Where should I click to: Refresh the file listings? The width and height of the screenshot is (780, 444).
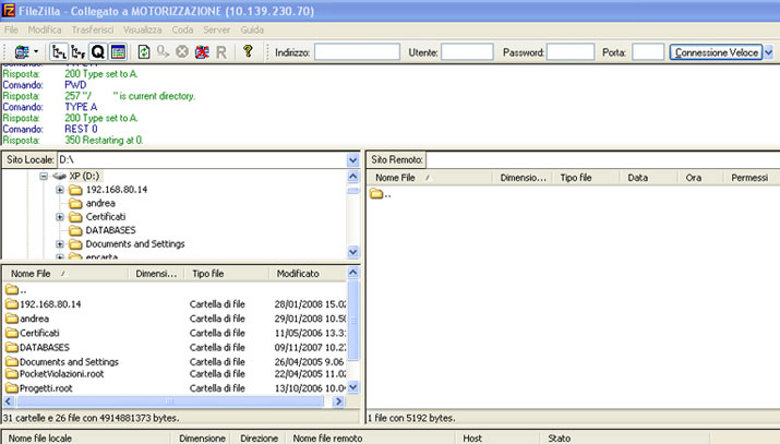click(x=144, y=52)
